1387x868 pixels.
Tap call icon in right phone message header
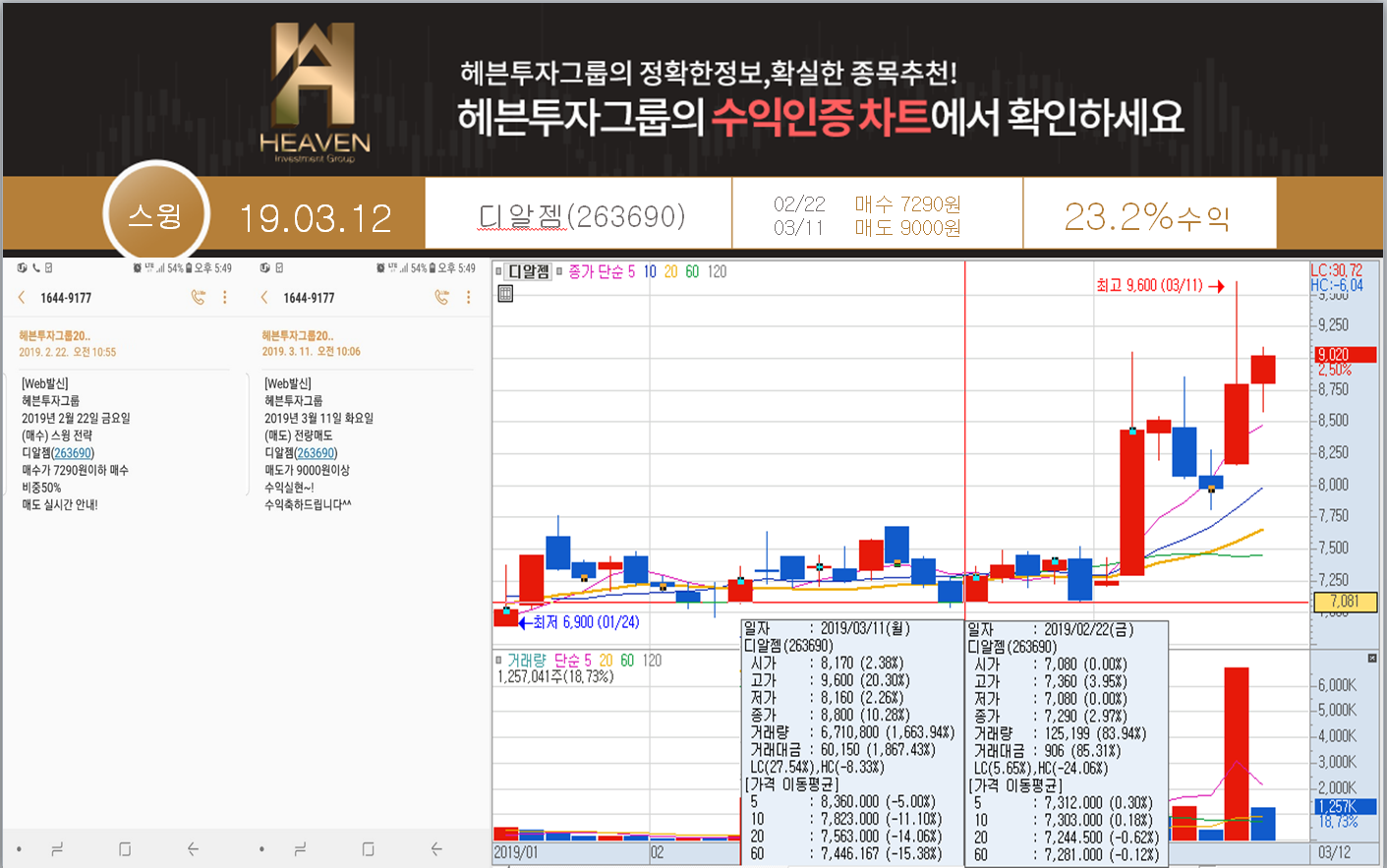tap(441, 297)
